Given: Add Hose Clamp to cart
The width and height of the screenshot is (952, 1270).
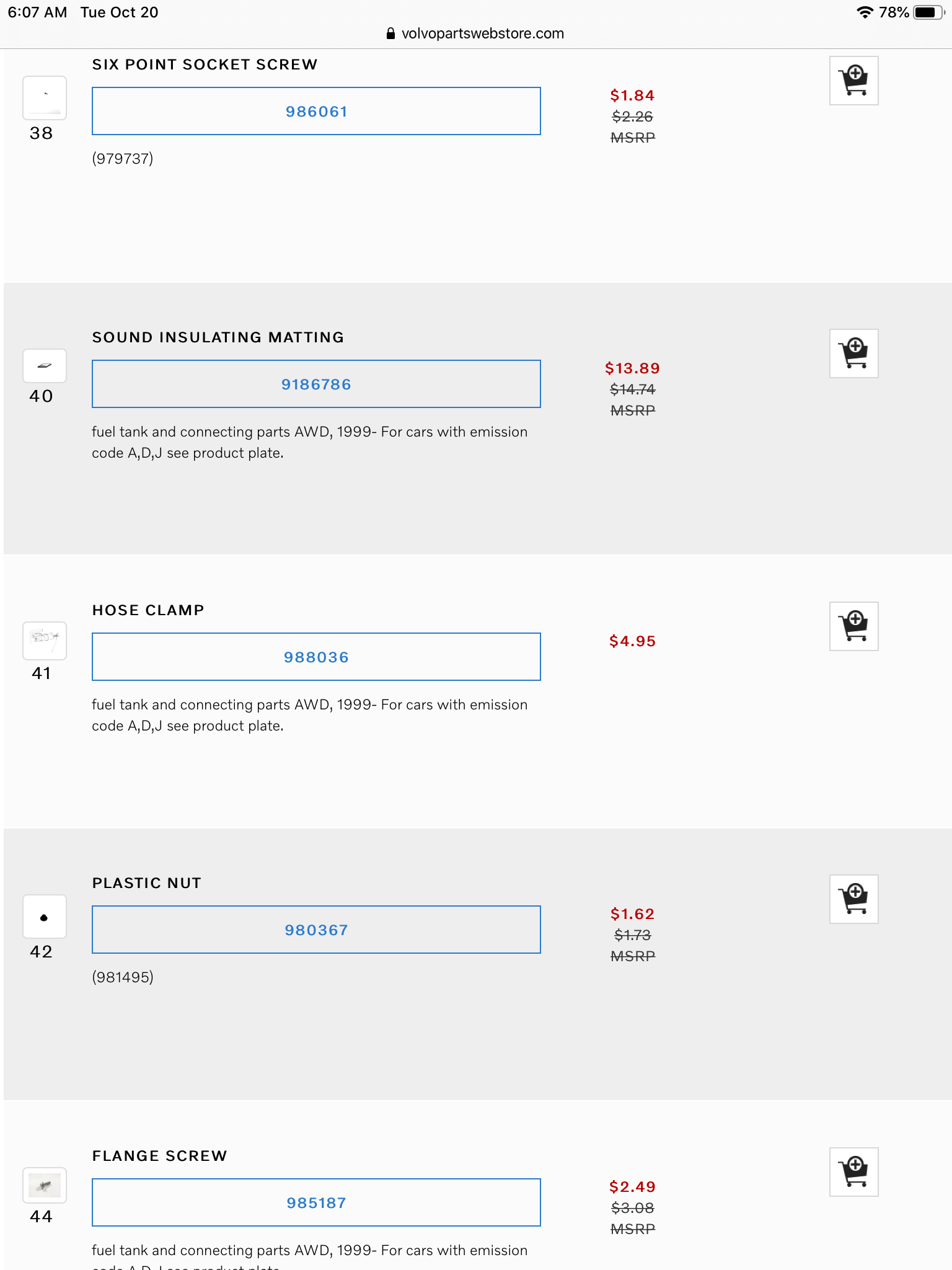Looking at the screenshot, I should click(x=853, y=626).
